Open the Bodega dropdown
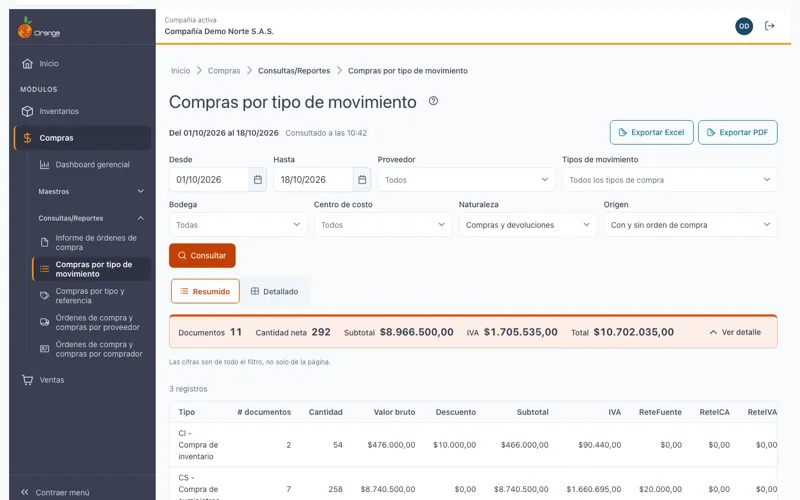 pos(237,224)
